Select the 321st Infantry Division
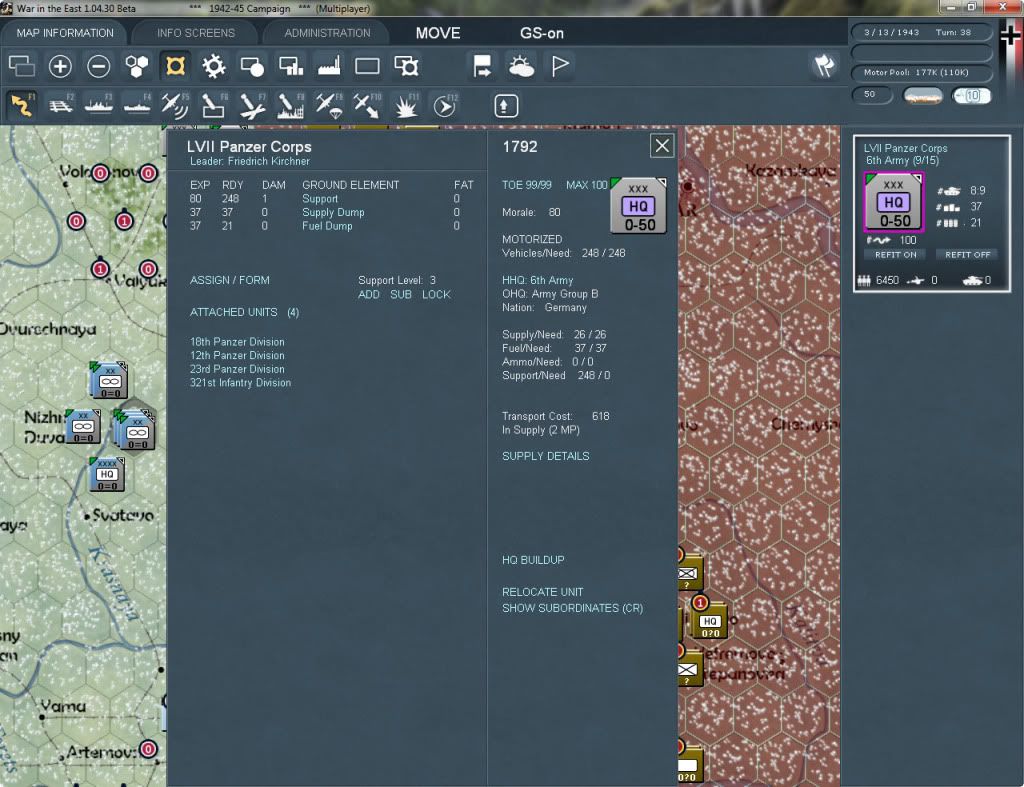The image size is (1024, 787). coord(240,383)
